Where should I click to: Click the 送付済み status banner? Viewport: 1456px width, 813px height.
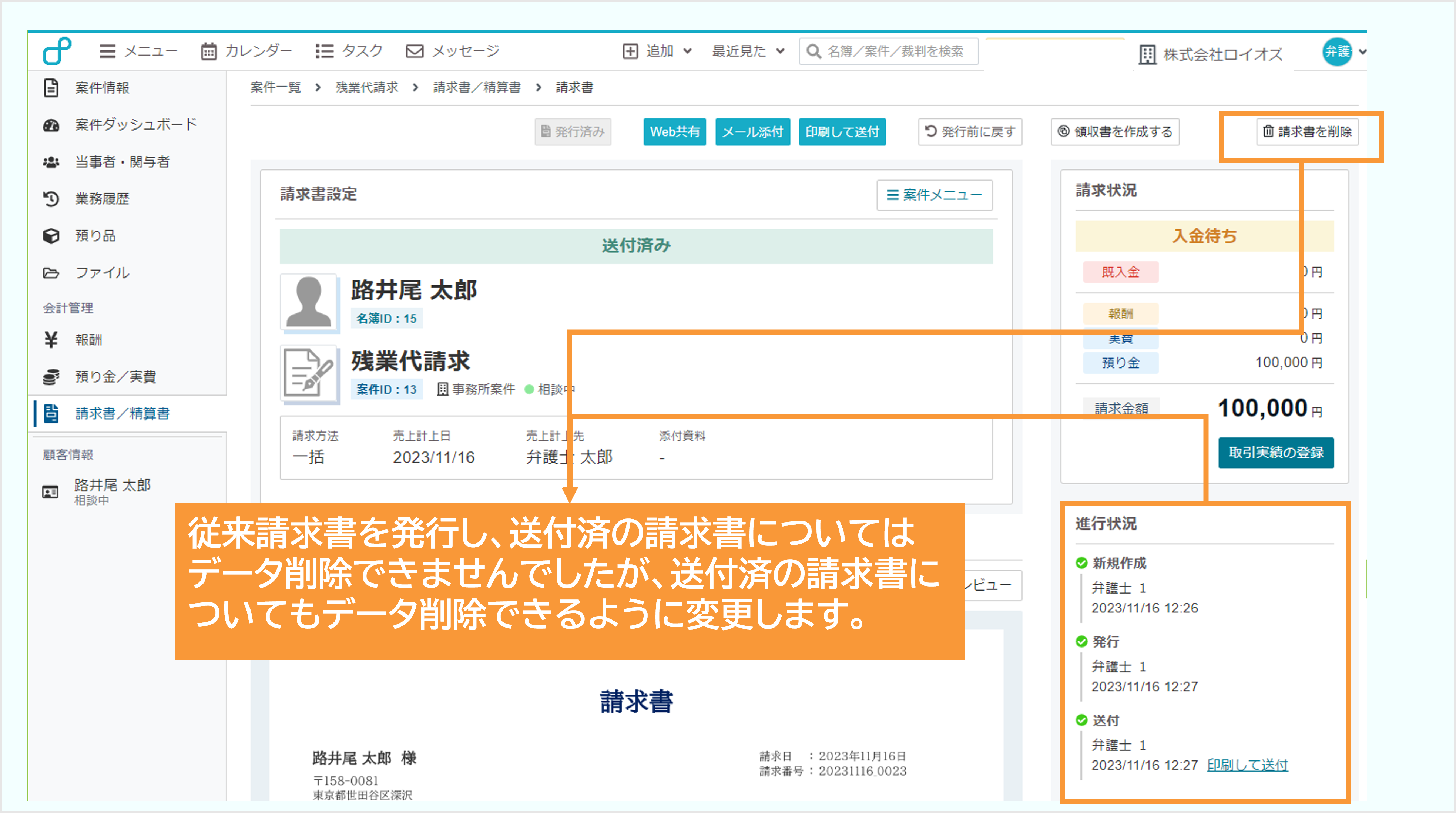(636, 246)
